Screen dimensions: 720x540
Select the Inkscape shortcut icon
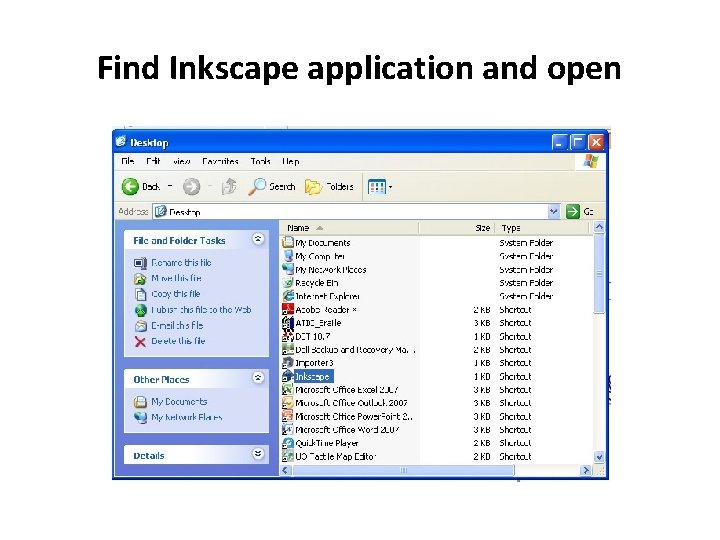[x=288, y=376]
